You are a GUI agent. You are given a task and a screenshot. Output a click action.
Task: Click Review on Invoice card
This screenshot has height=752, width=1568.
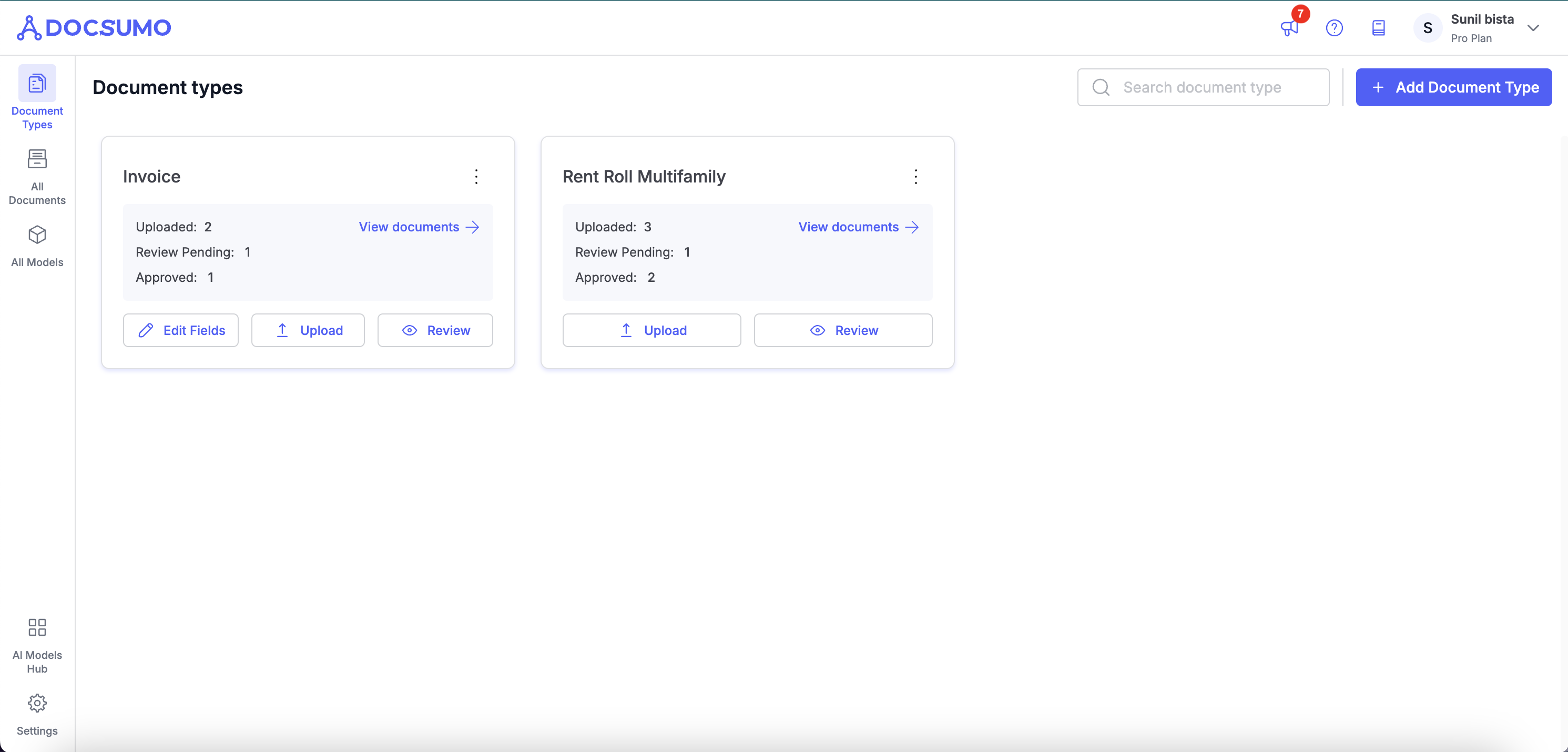[435, 330]
